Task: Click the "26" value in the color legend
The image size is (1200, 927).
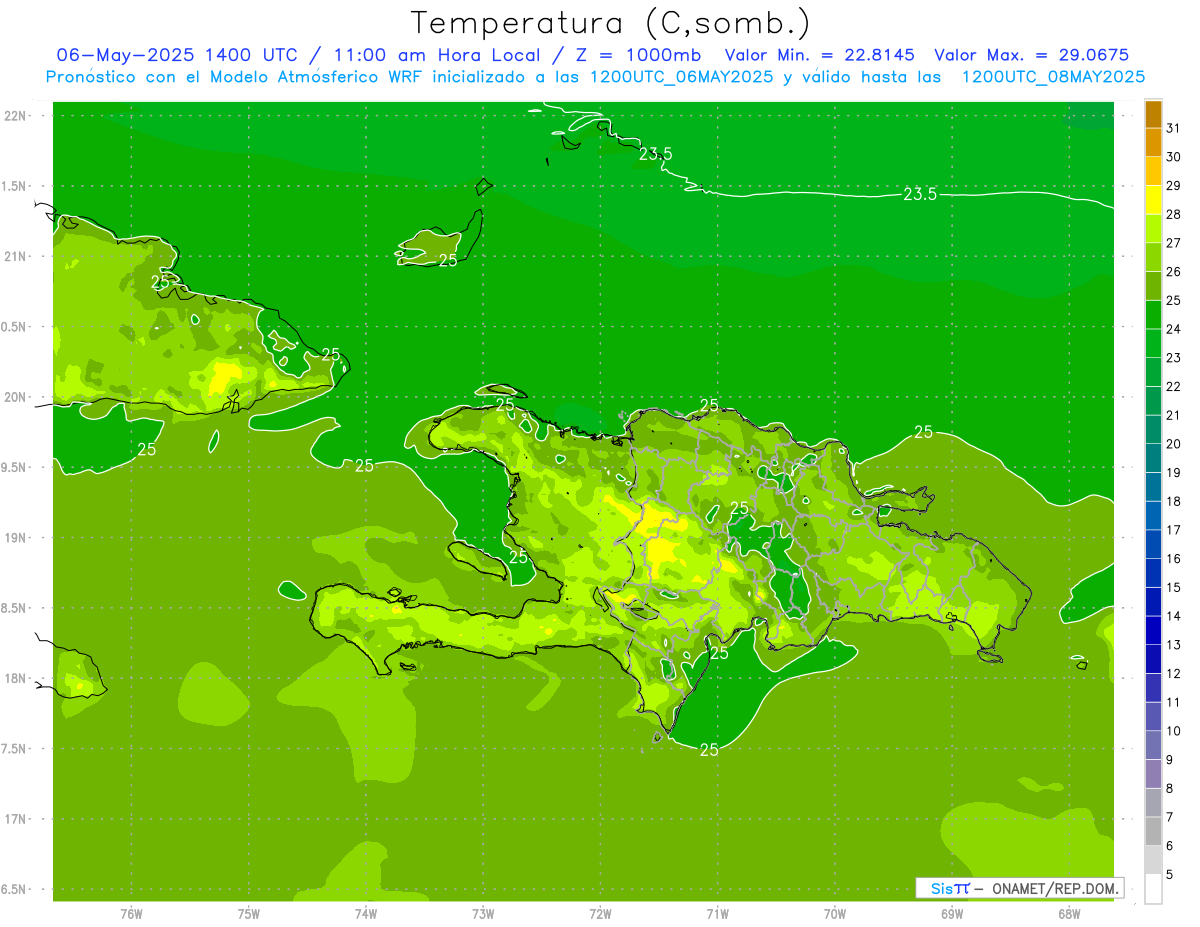Action: pos(1174,271)
